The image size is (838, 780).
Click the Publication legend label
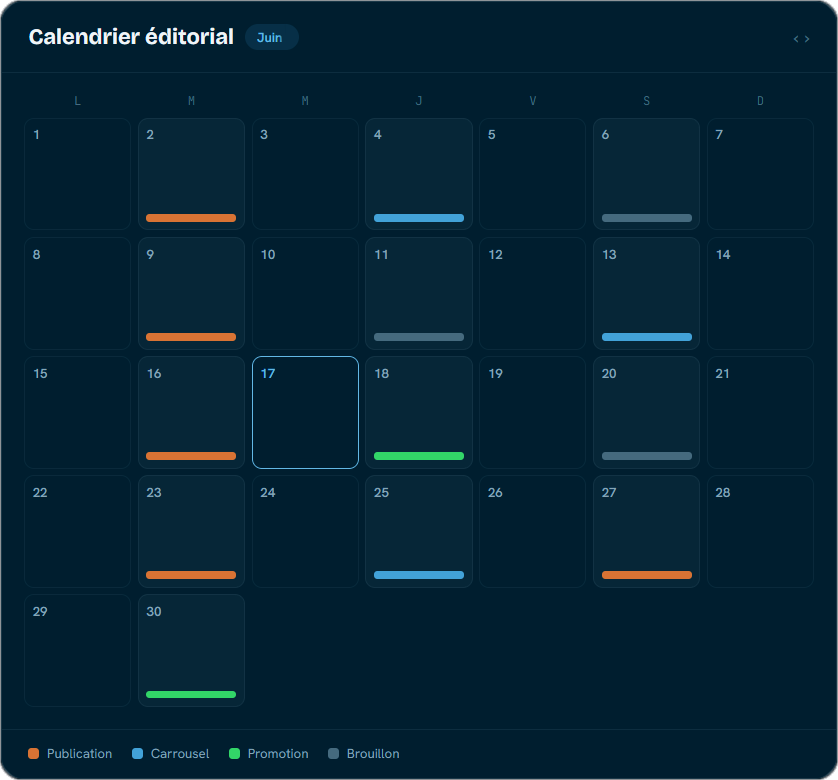[80, 754]
